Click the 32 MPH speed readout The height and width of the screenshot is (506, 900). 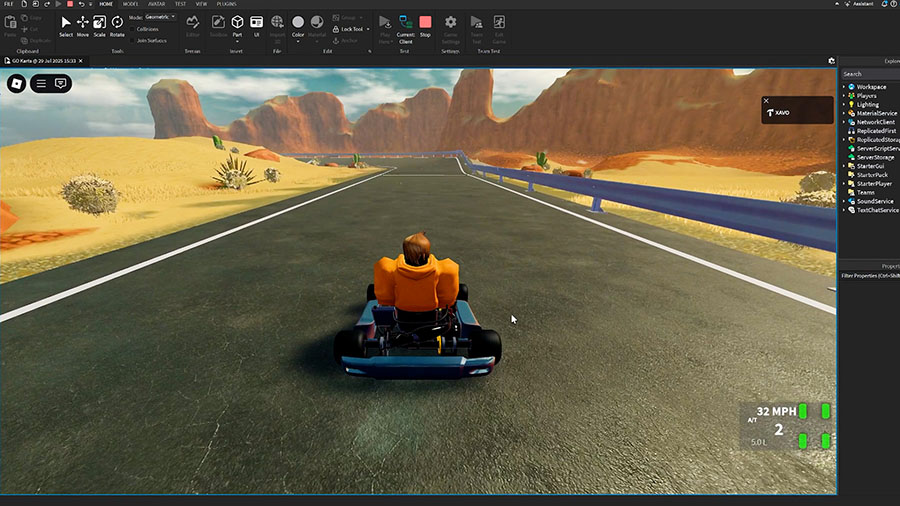coord(776,411)
